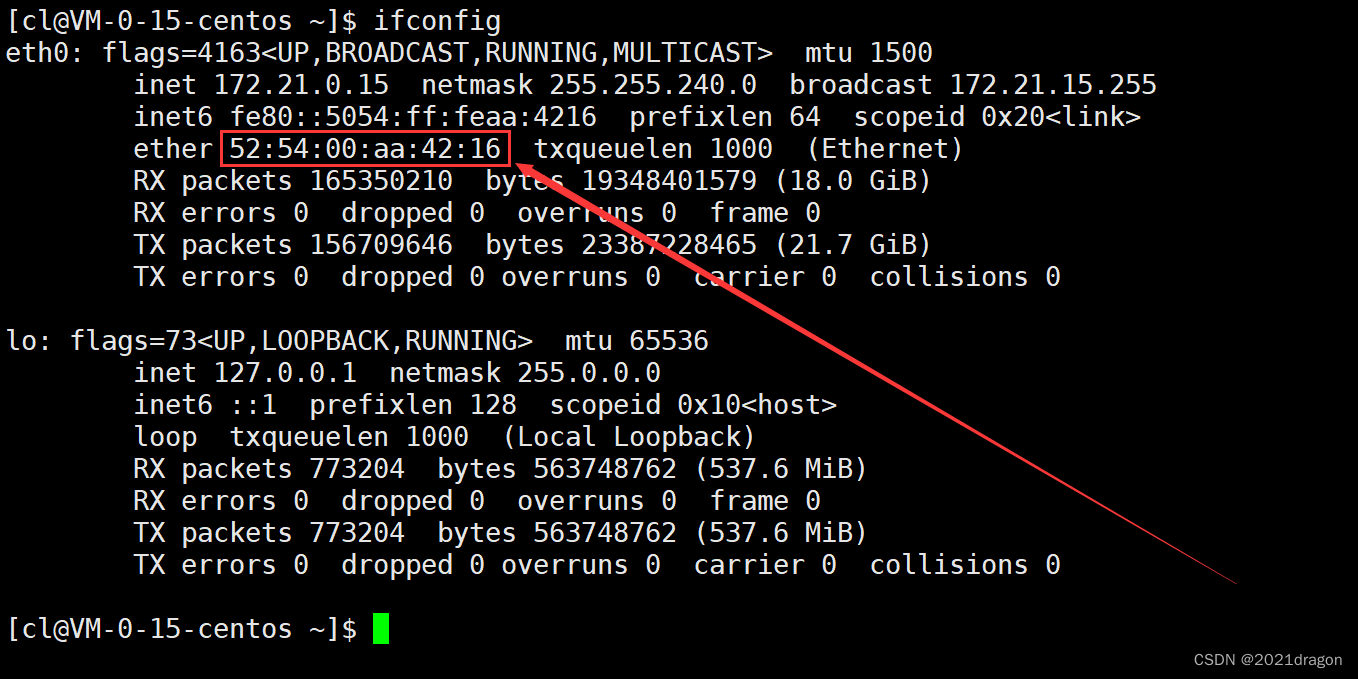
Task: Click the inet6 address fe80::5054:ff:feaa:4216
Action: pos(413,117)
